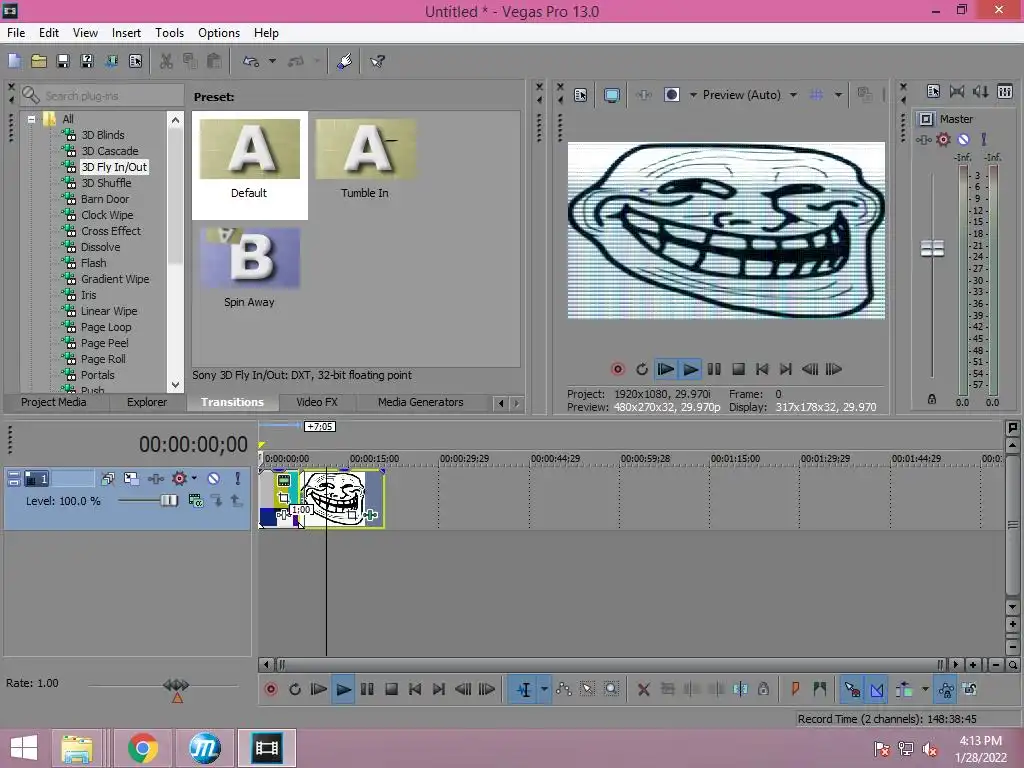Open the Overlays dropdown arrow in preview
Screen dimensions: 1024x768
click(838, 95)
